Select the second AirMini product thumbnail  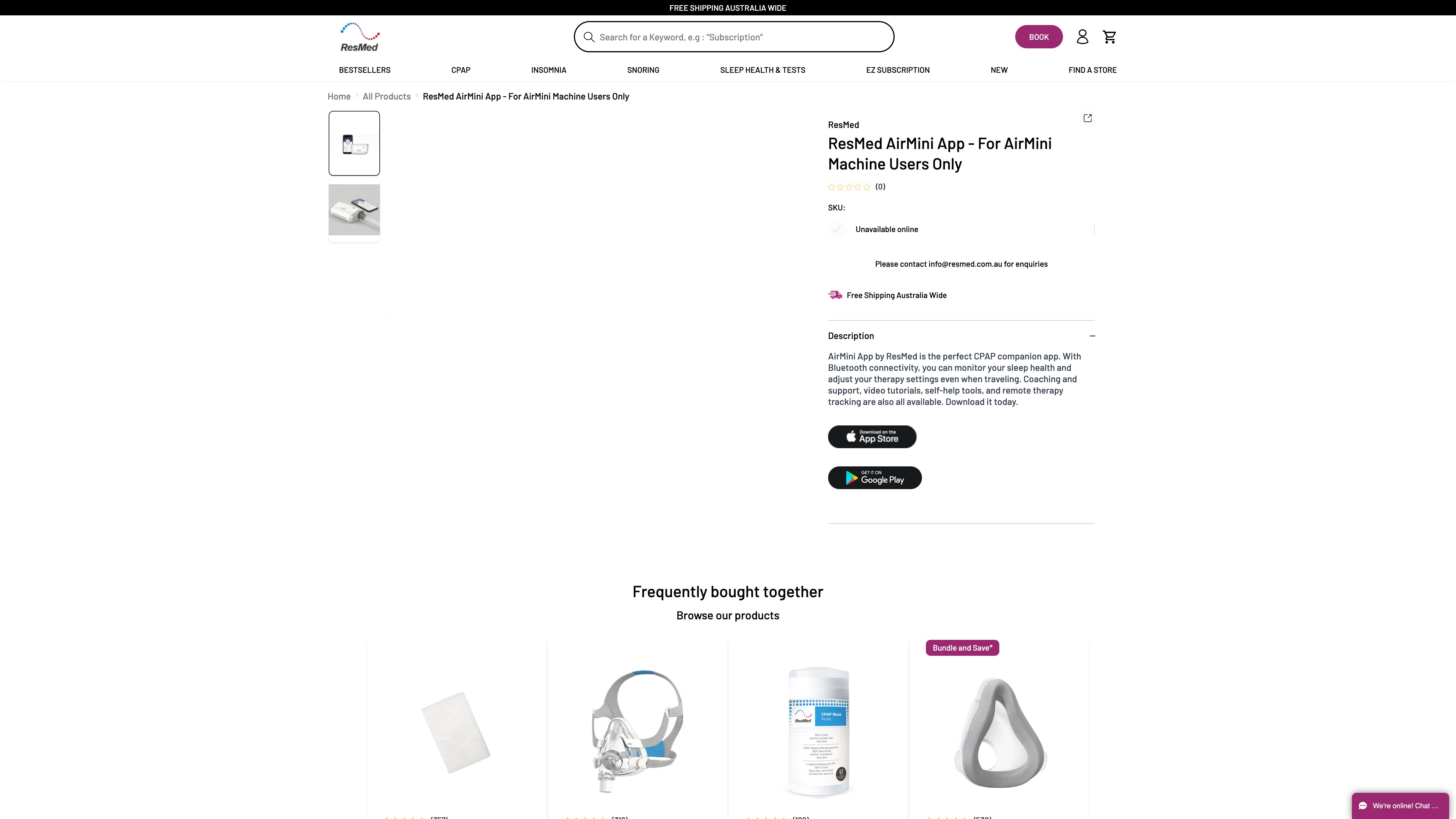[354, 210]
